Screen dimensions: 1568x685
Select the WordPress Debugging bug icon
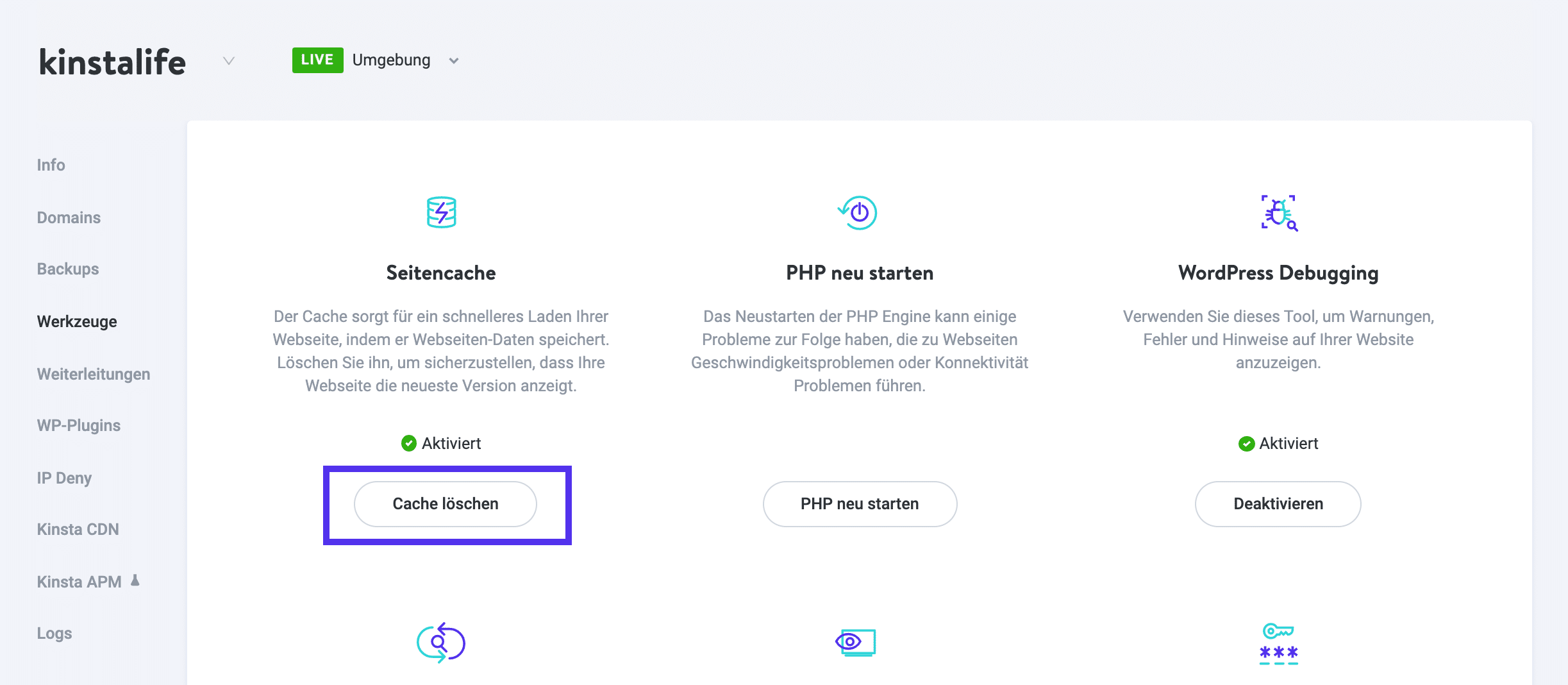click(1278, 212)
